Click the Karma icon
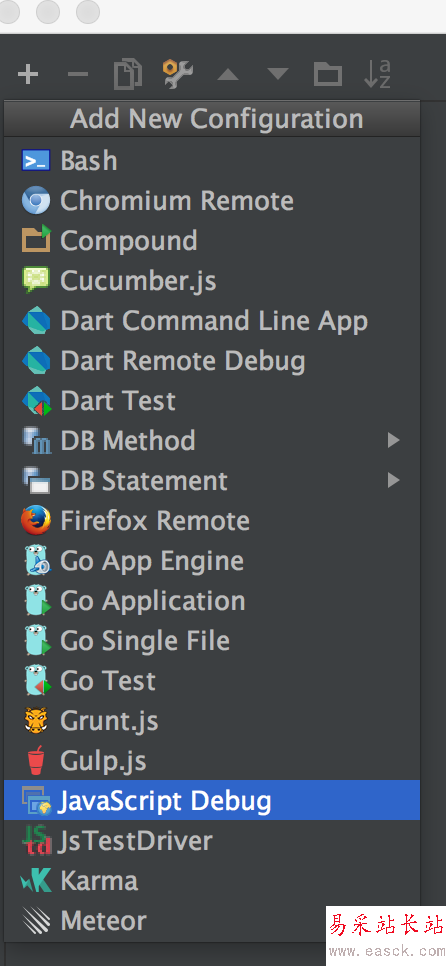 click(x=36, y=880)
